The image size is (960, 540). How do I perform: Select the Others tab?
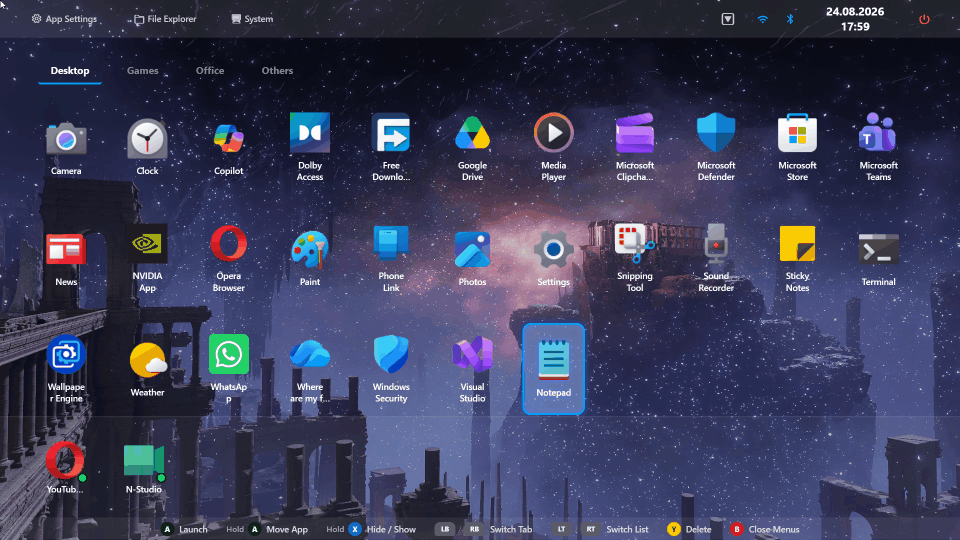277,70
